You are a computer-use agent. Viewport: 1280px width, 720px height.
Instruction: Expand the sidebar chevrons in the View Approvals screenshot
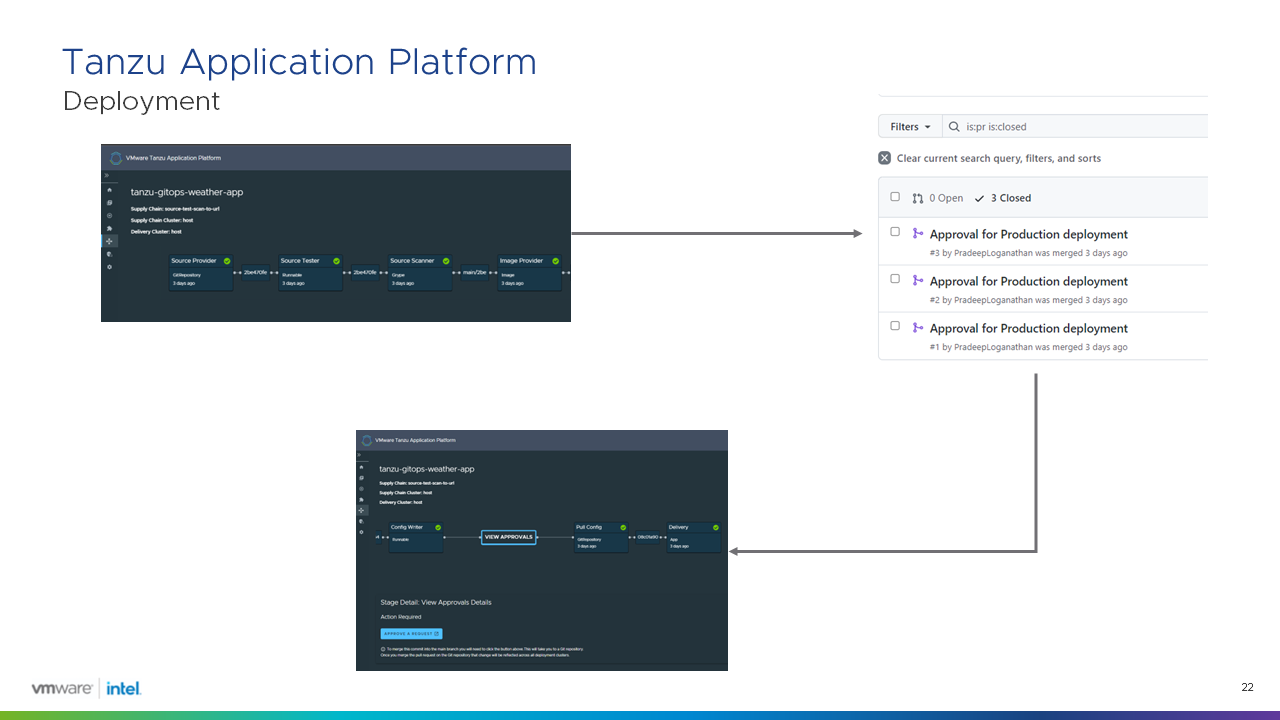[x=359, y=455]
